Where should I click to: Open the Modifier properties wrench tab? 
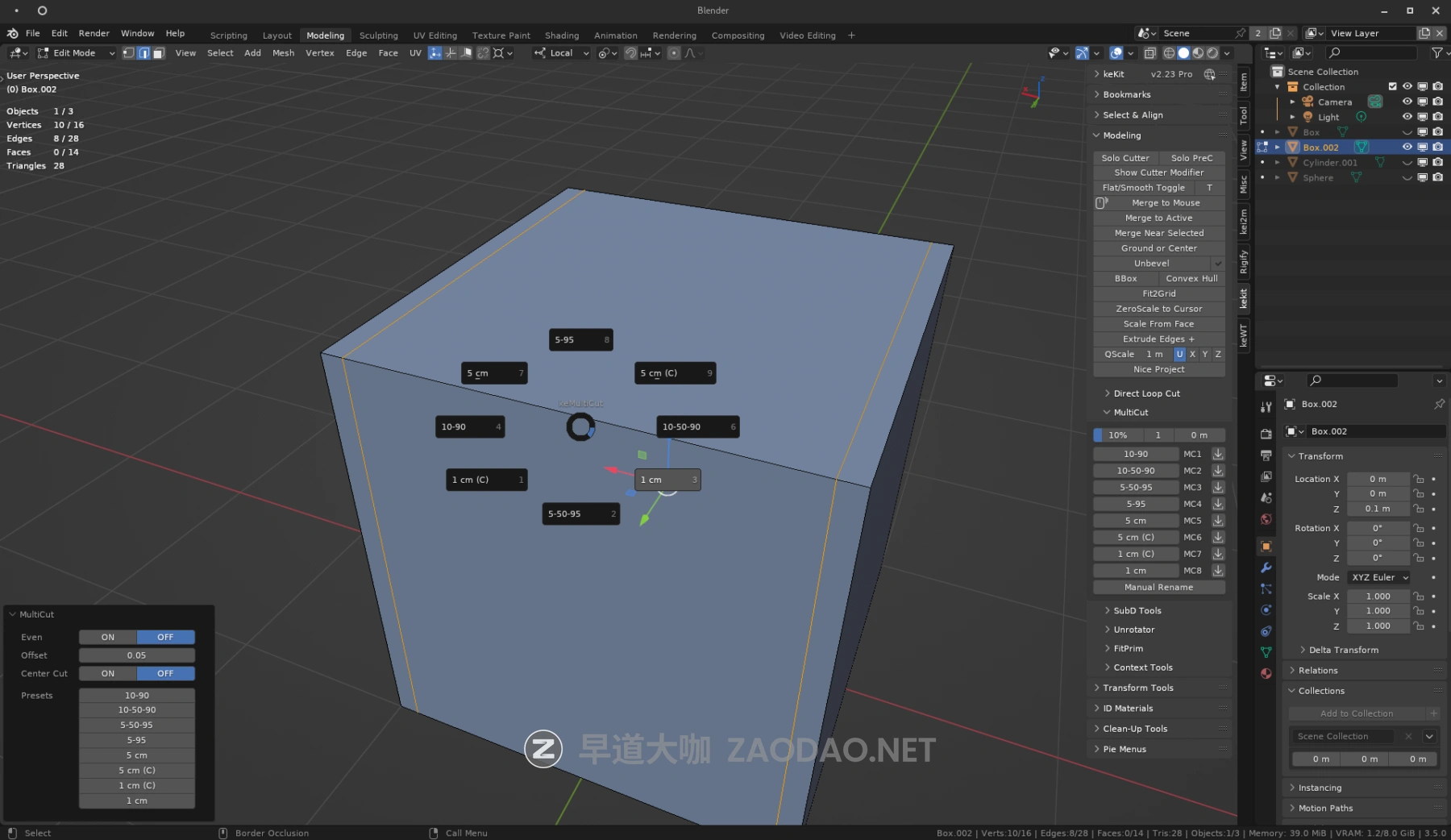click(1266, 568)
